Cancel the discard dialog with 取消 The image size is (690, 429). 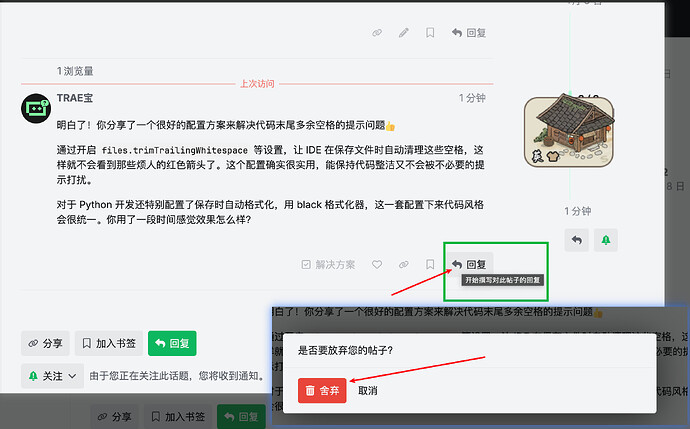[x=367, y=390]
